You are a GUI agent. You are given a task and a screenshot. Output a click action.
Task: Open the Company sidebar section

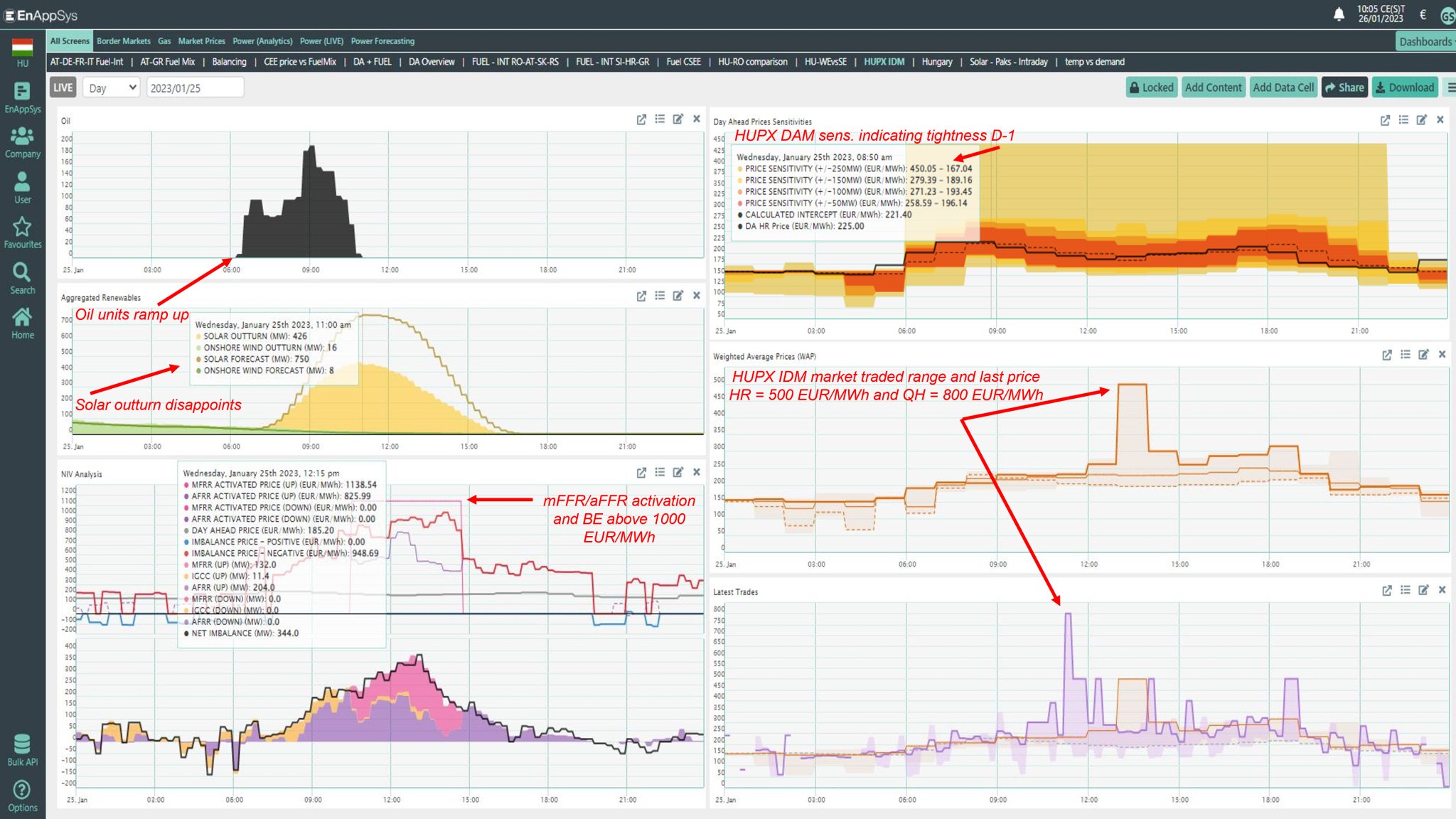coord(23,143)
